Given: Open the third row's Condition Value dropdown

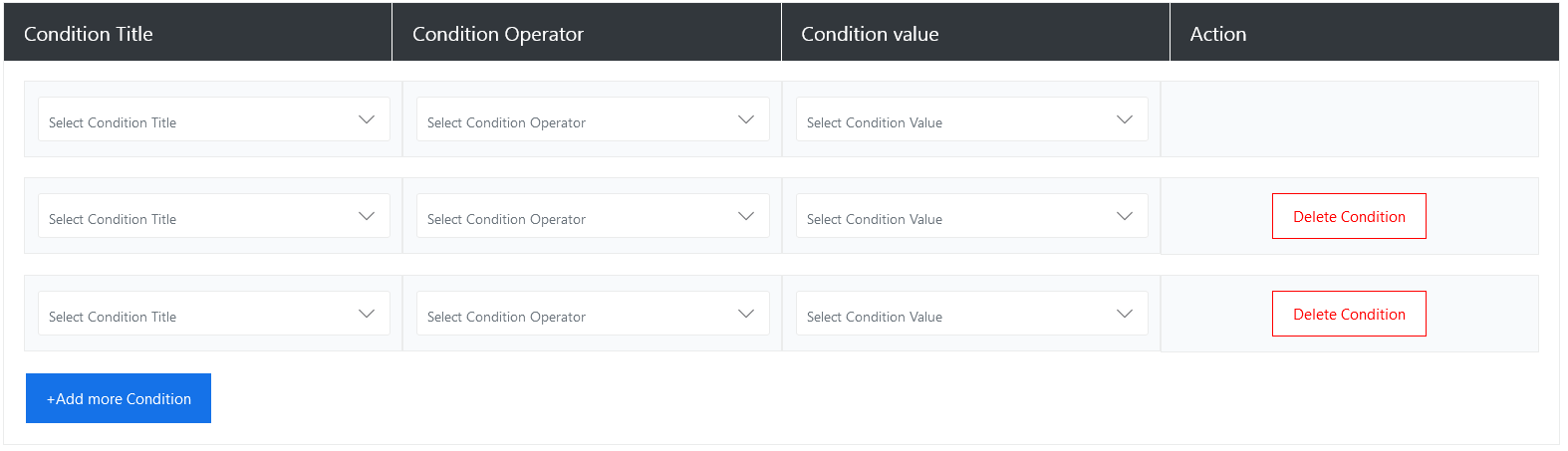Looking at the screenshot, I should pos(956,314).
